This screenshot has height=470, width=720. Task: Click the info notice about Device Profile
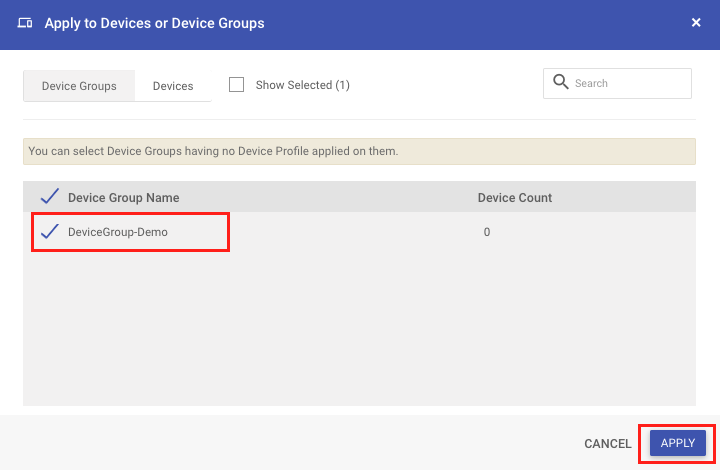360,151
